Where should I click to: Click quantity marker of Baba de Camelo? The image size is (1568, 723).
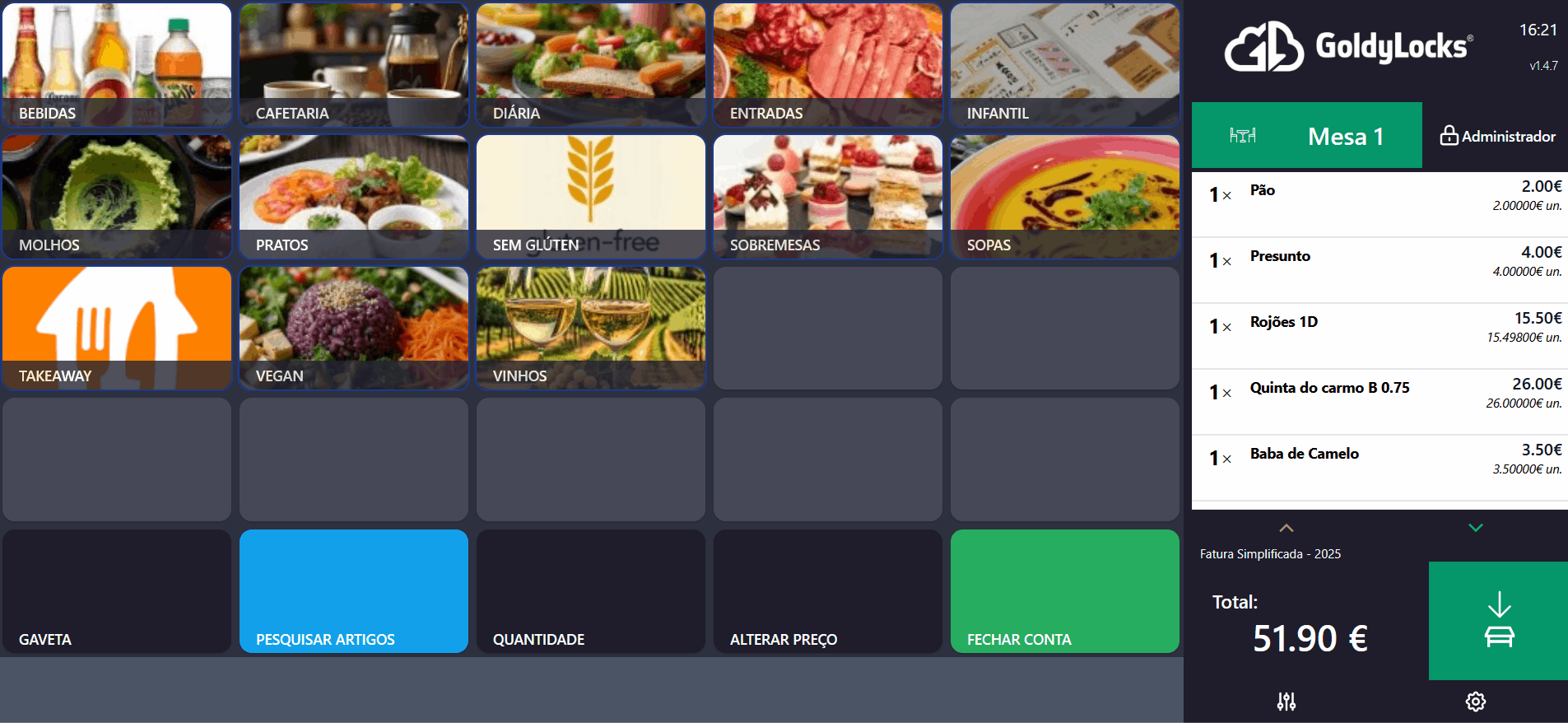[1220, 458]
